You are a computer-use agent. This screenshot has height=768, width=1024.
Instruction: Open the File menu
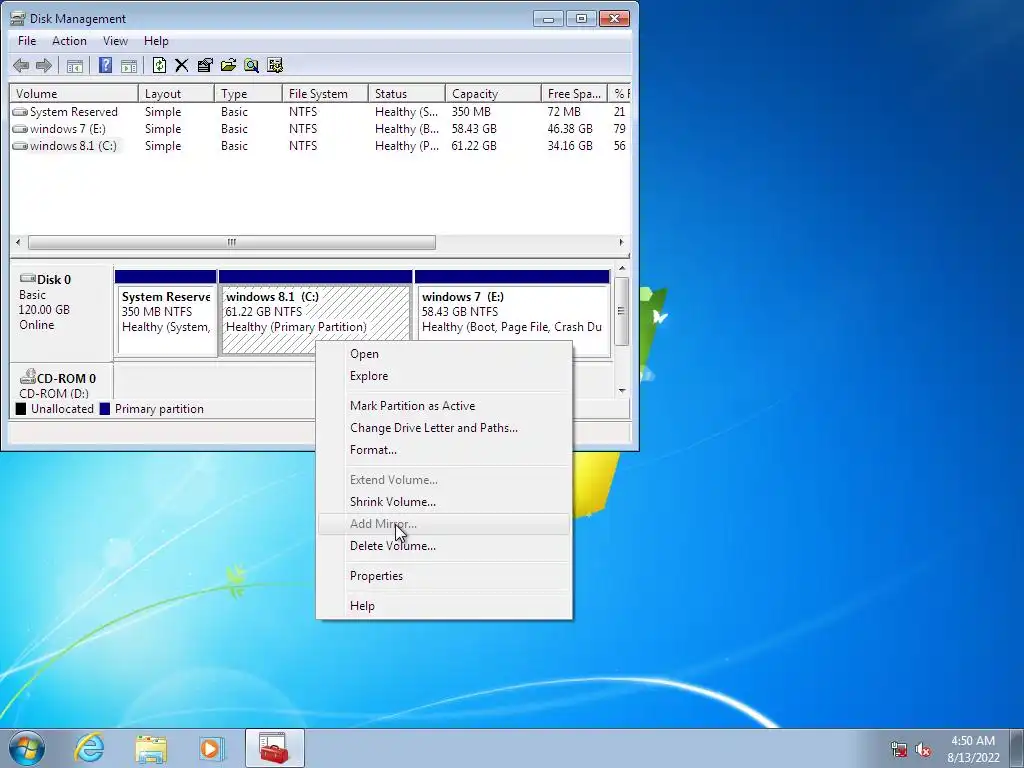click(x=27, y=40)
